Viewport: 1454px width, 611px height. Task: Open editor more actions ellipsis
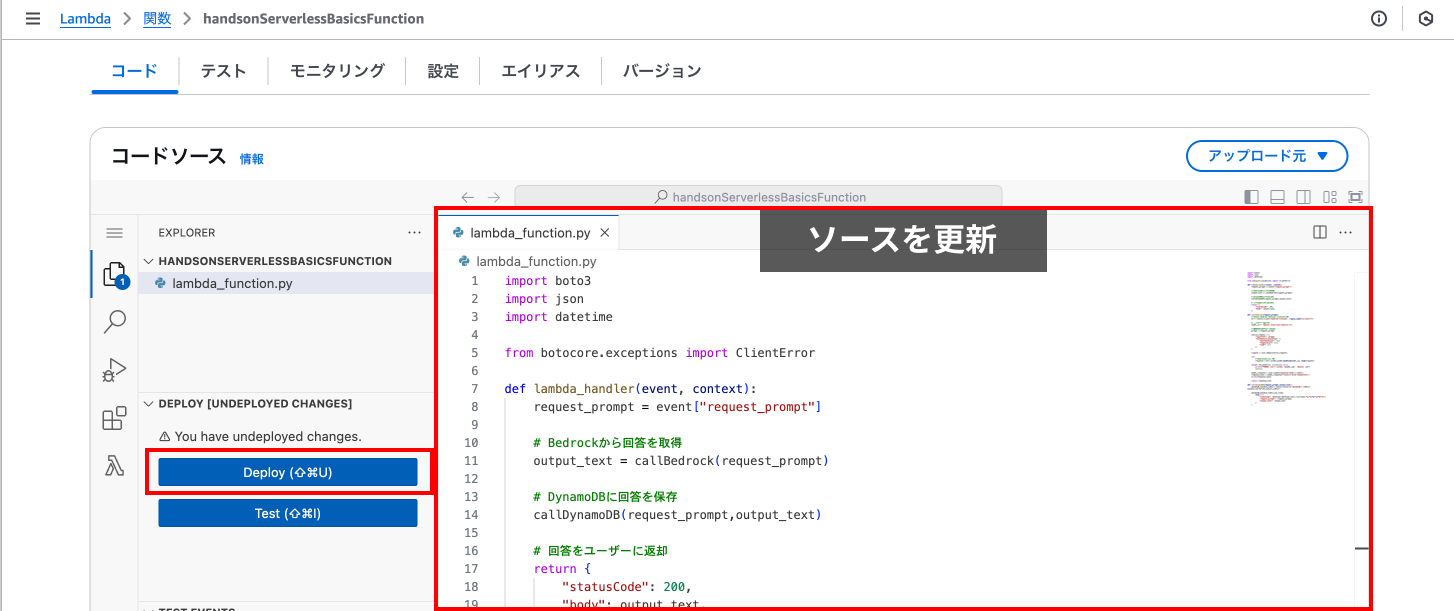[1345, 232]
